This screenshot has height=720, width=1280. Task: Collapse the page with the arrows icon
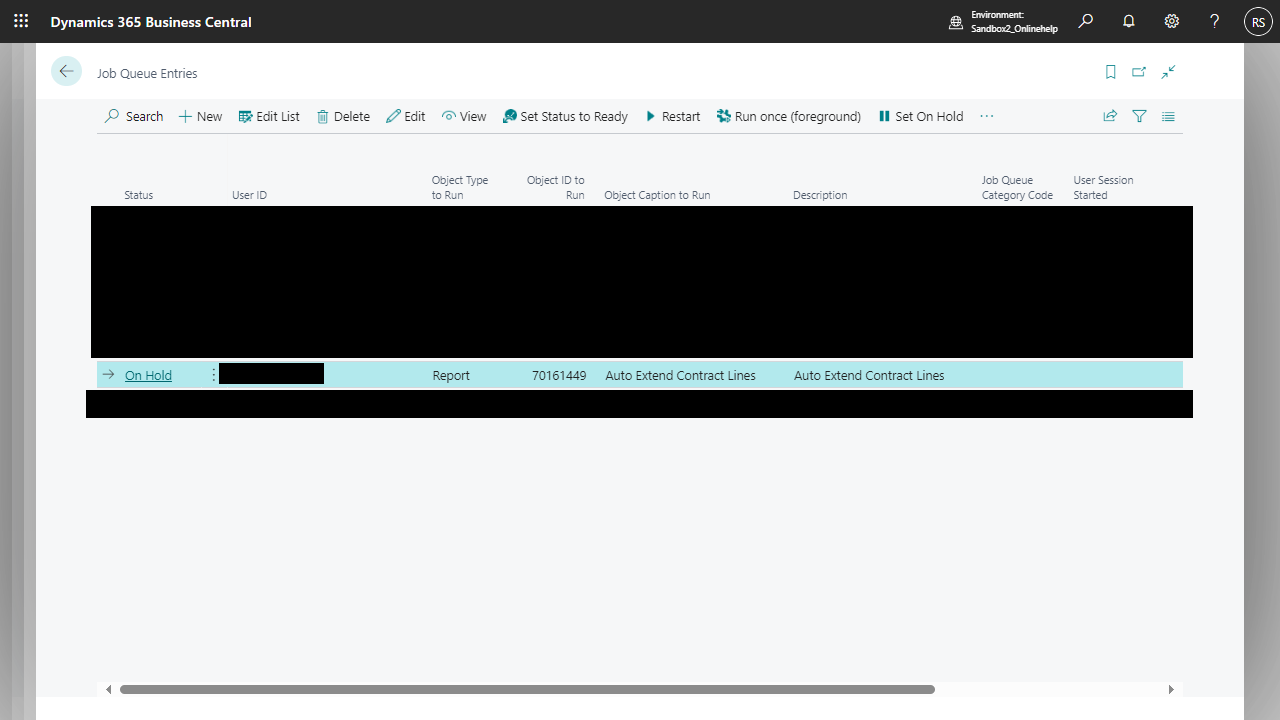click(1168, 72)
